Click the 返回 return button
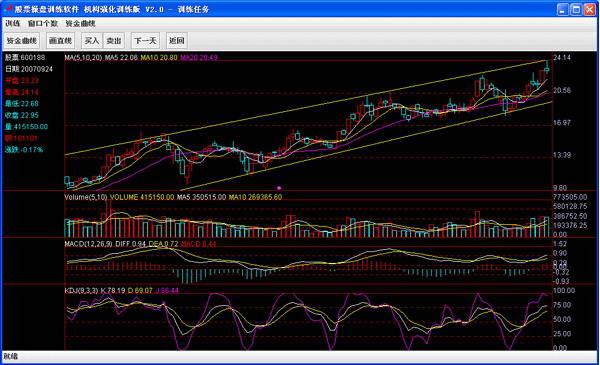Viewport: 600px width, 365px height. click(x=177, y=41)
